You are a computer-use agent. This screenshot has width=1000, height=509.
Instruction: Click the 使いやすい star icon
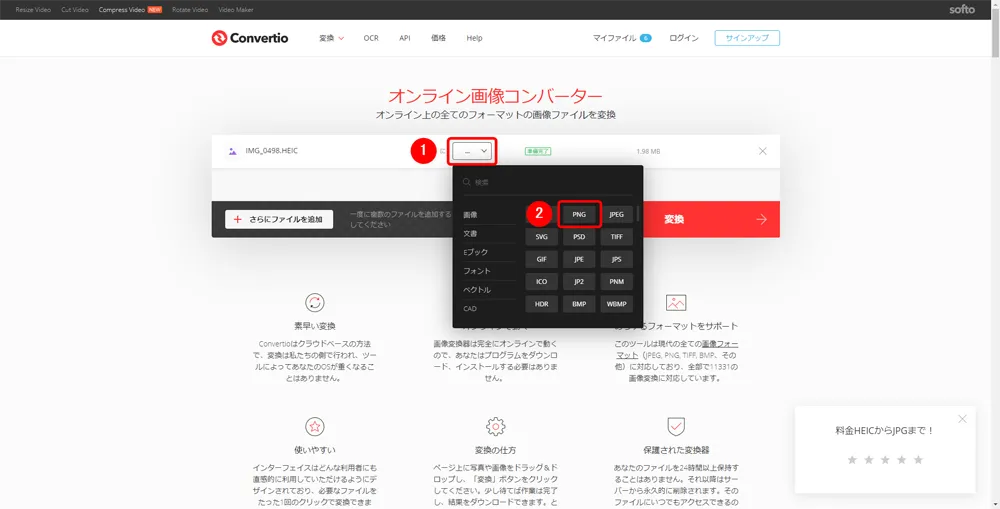314,426
